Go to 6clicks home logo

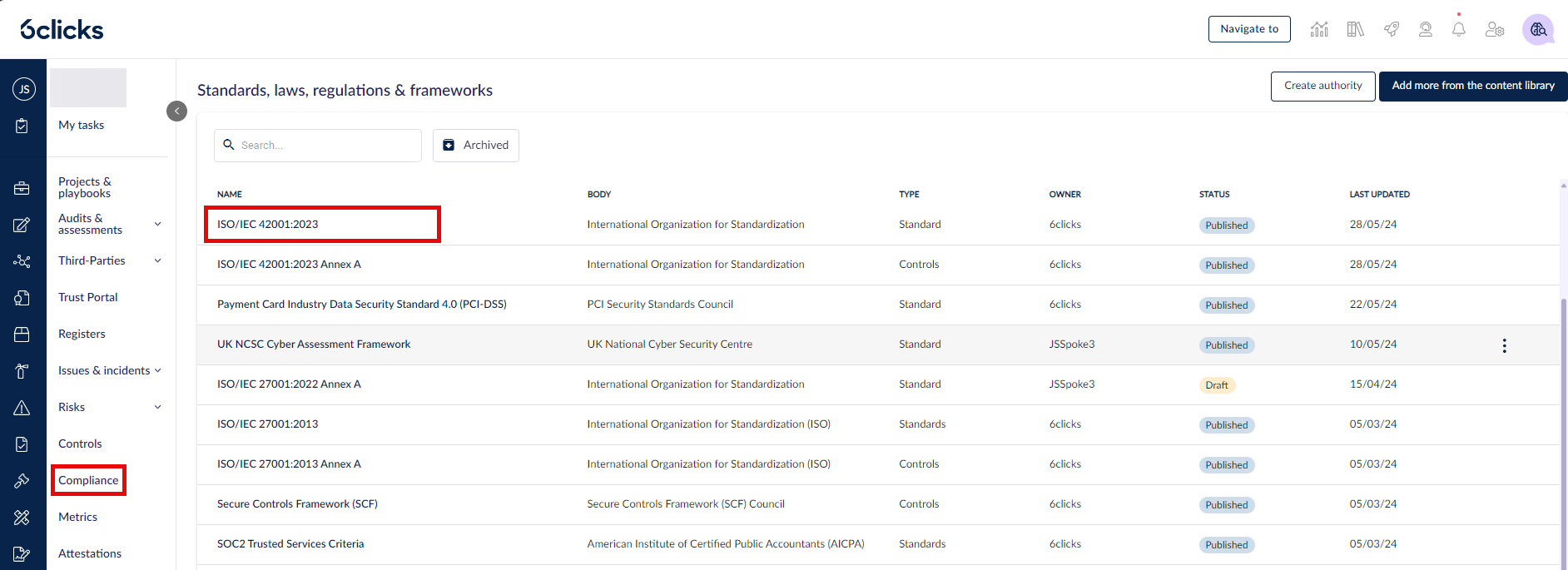[62, 29]
